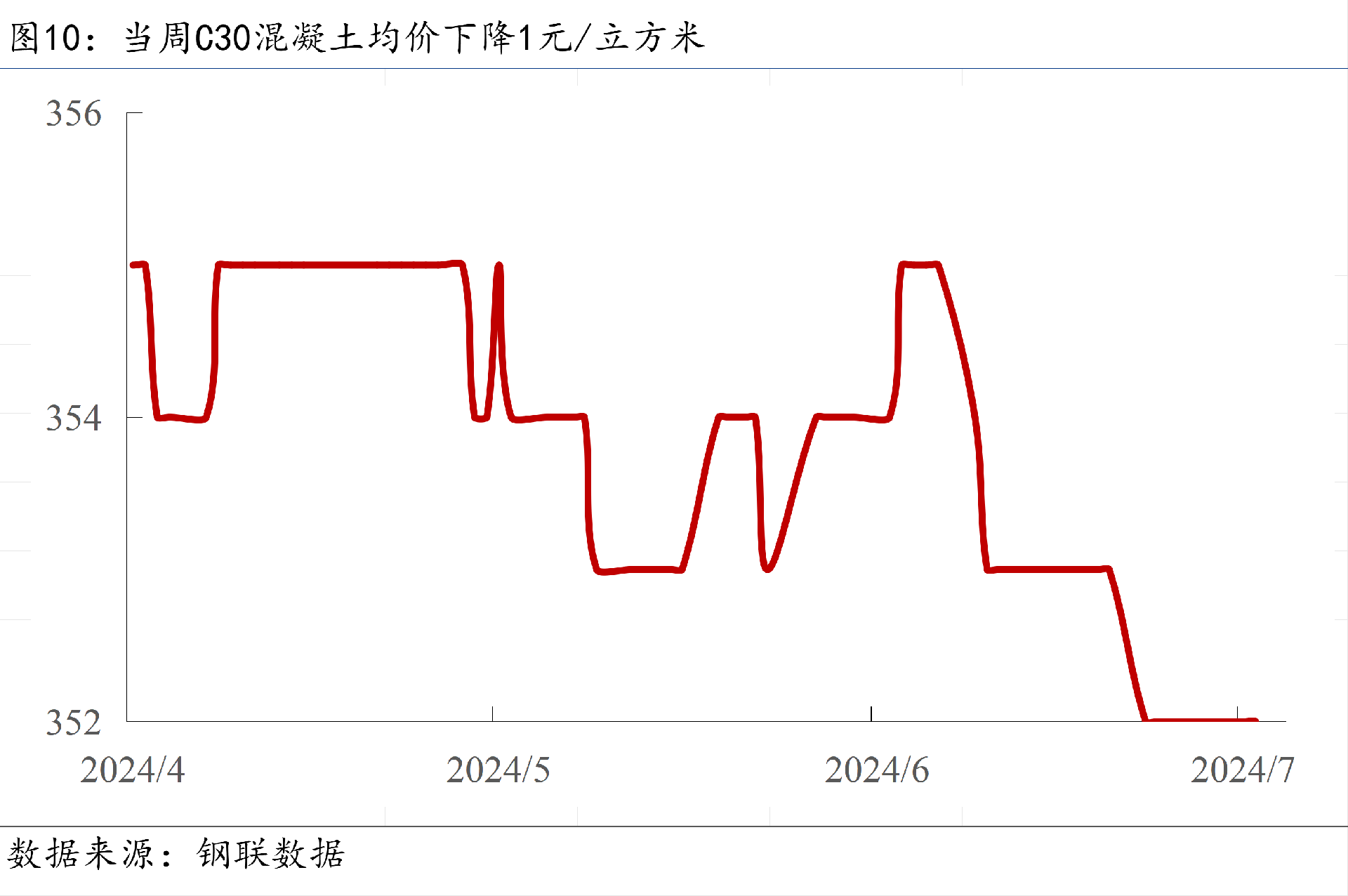
Task: Click the red line peak at 355 in June
Action: point(920,265)
